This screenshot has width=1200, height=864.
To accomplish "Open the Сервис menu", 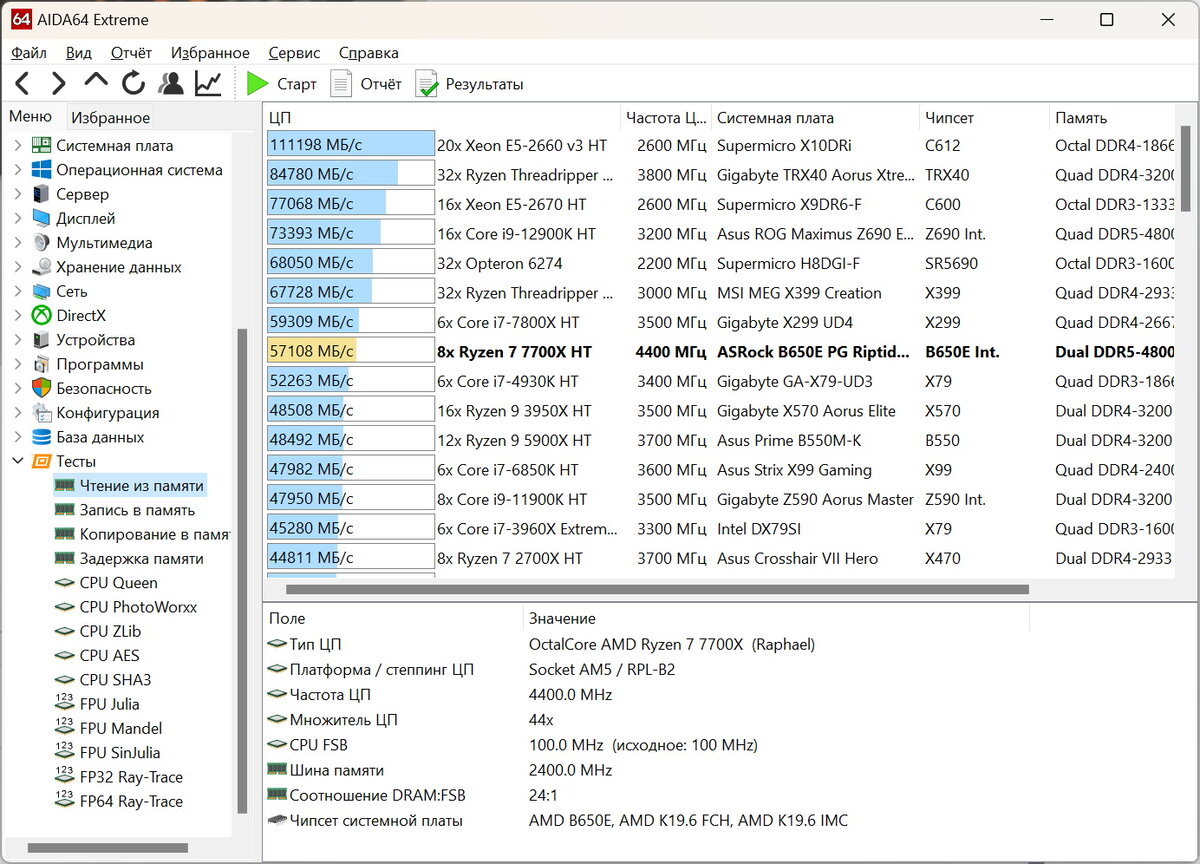I will pyautogui.click(x=294, y=53).
